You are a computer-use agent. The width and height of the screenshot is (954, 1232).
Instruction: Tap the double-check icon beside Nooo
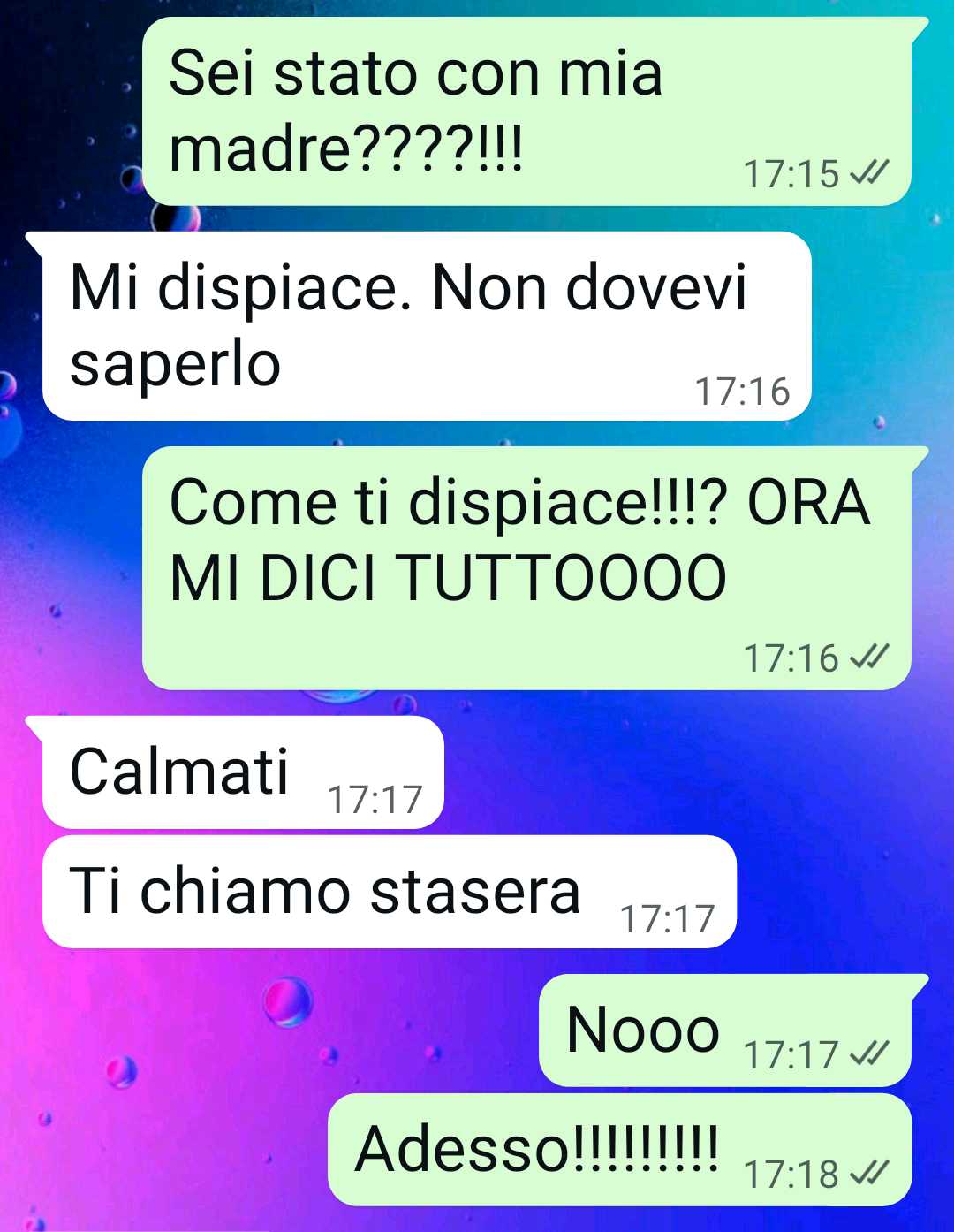tap(868, 1054)
